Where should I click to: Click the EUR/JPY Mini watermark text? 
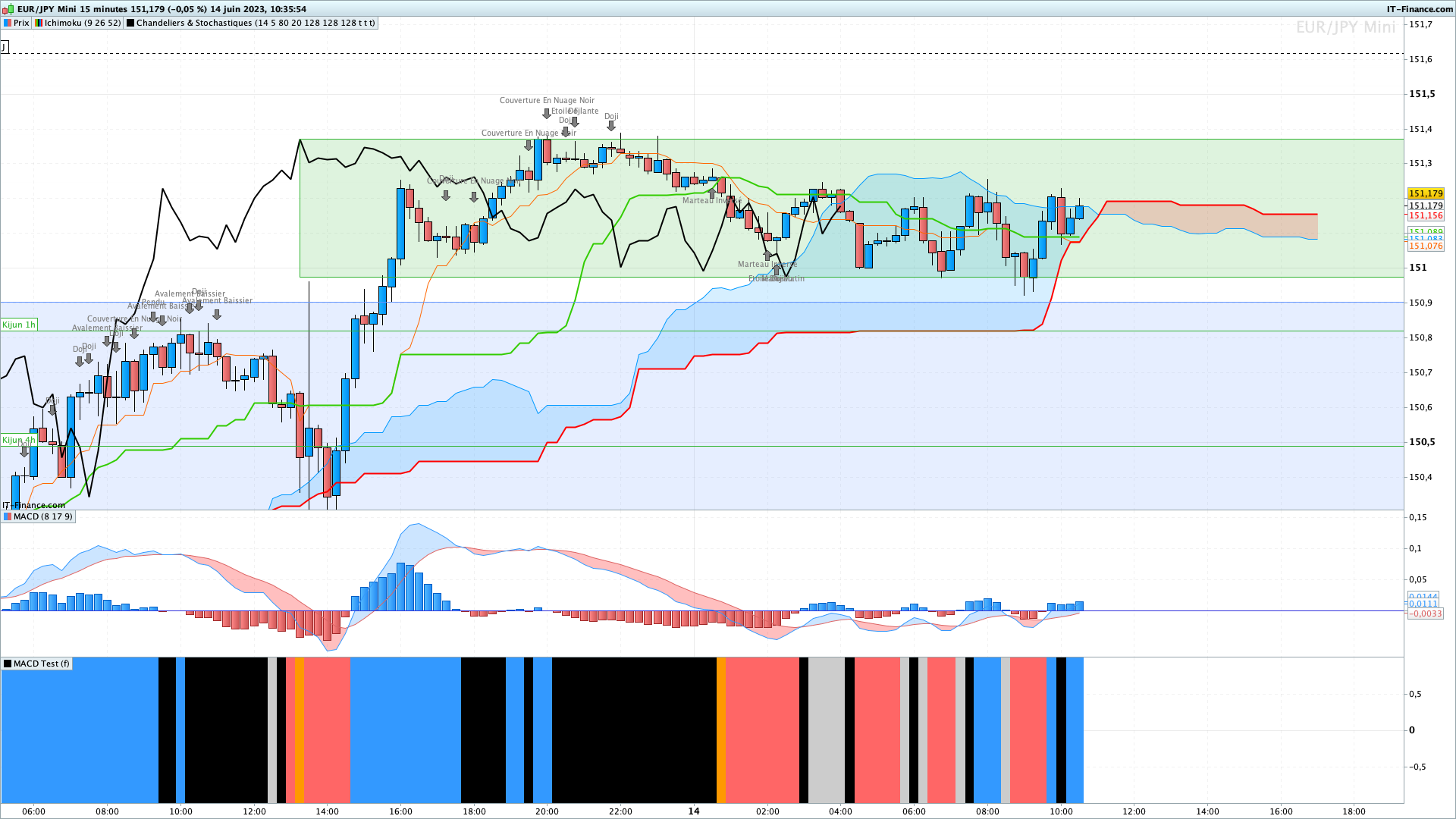tap(1345, 27)
